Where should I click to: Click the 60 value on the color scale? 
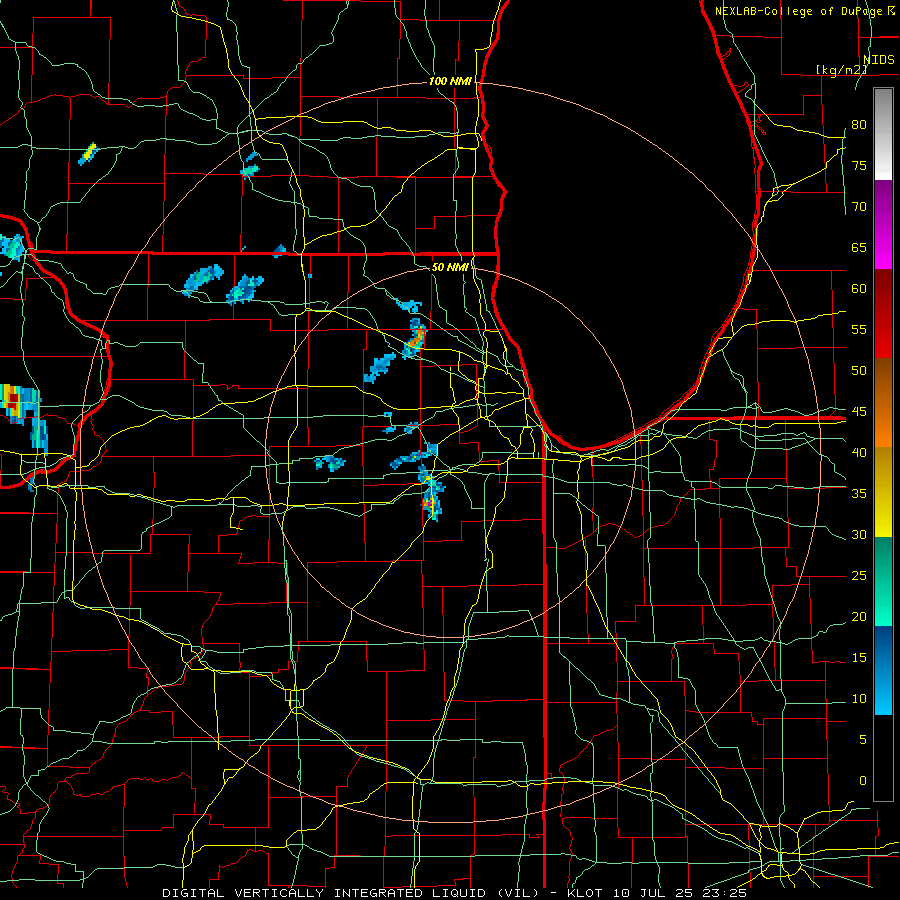tap(859, 289)
